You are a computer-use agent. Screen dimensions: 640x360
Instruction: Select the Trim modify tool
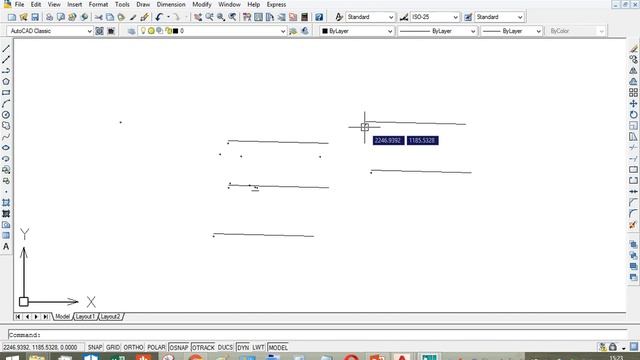click(633, 148)
